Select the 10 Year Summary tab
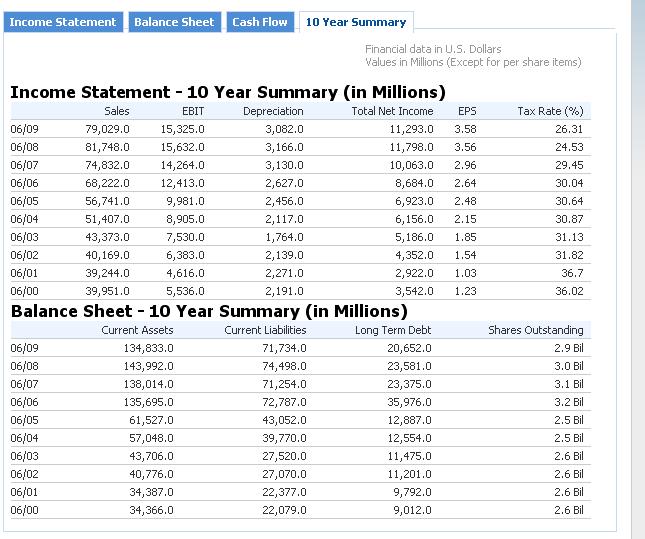Viewport: 645px width, 539px height. click(356, 22)
